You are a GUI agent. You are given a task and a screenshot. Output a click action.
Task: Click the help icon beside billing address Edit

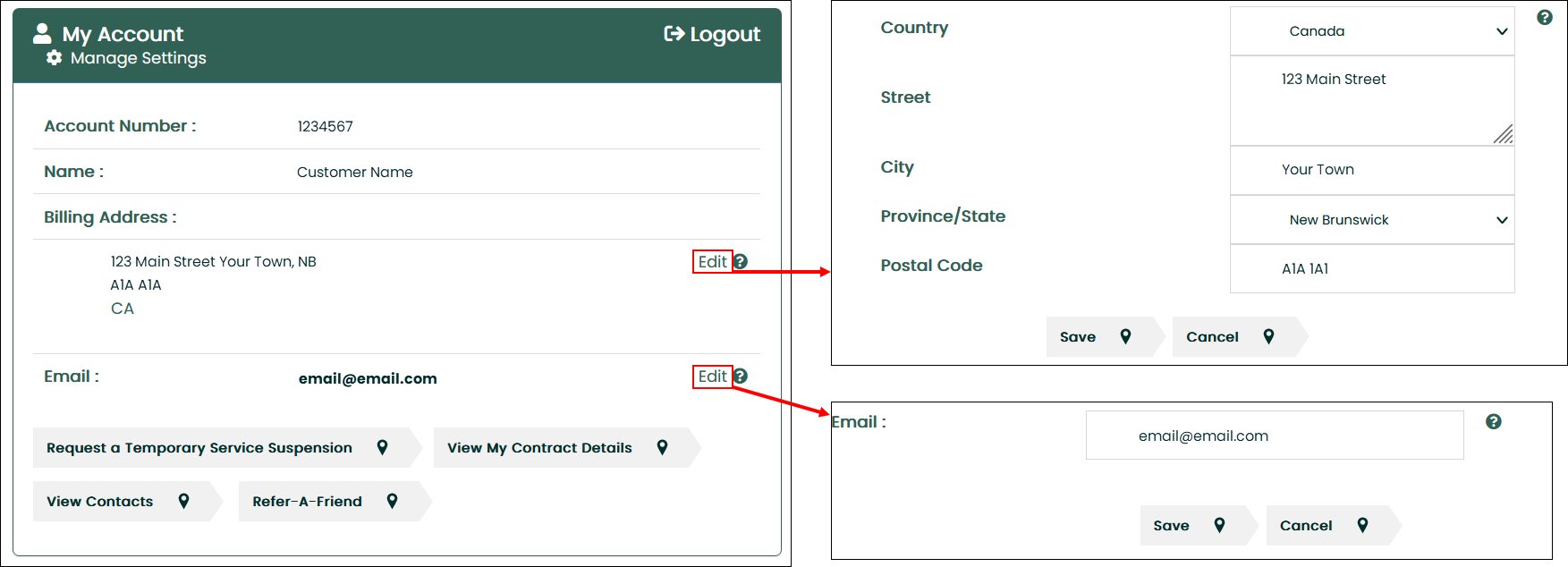click(x=741, y=262)
